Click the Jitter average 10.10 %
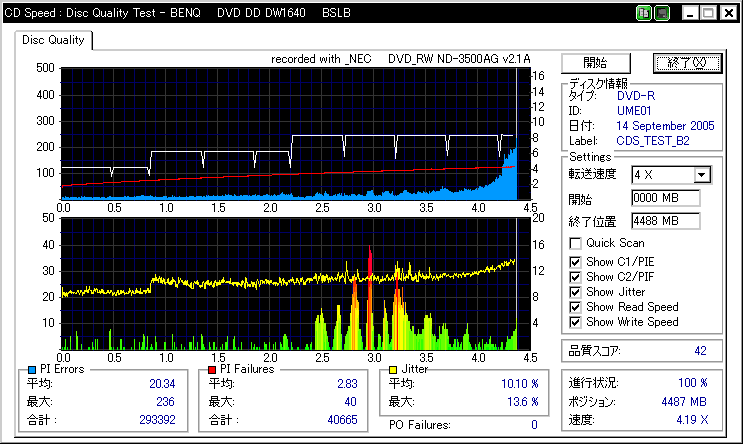 tap(520, 384)
